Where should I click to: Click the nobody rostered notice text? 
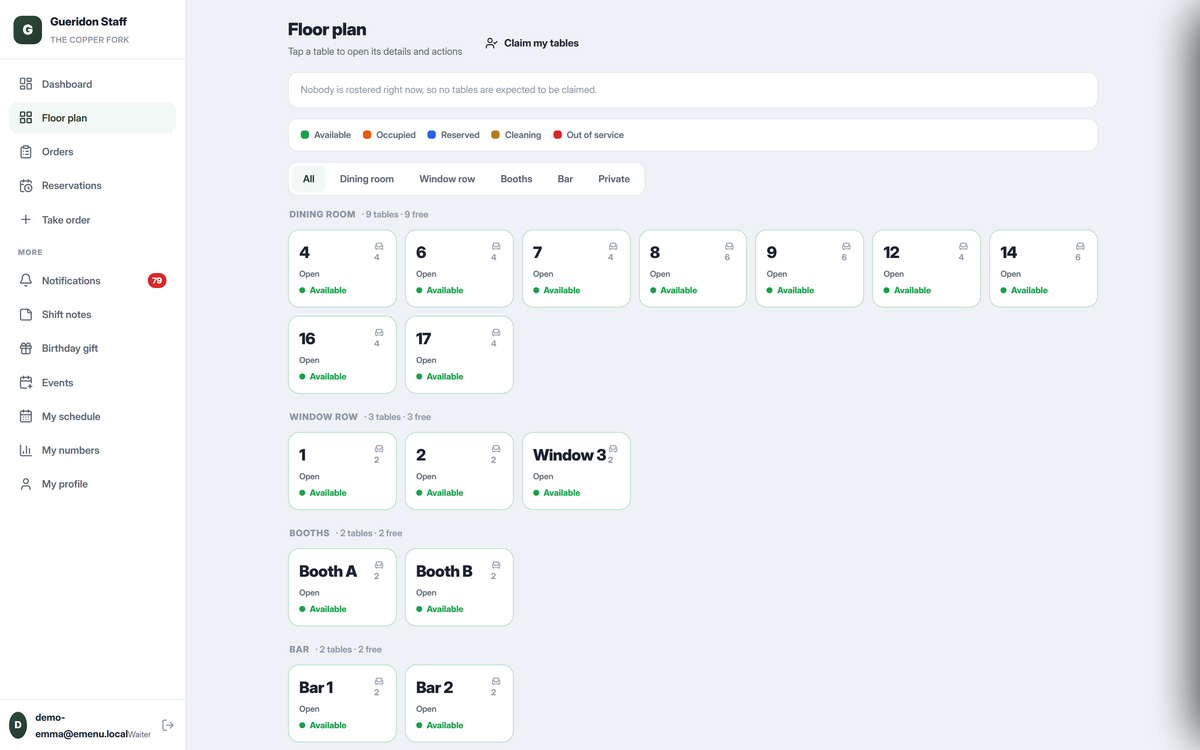coord(449,90)
